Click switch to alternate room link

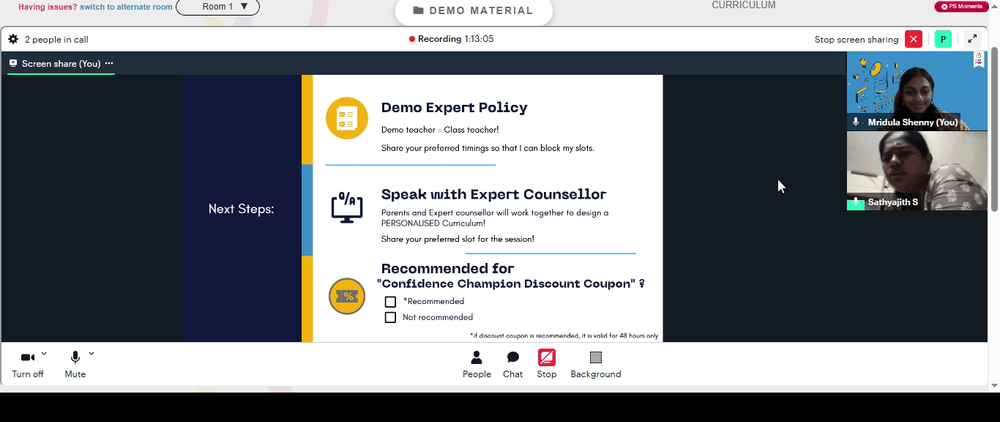pyautogui.click(x=126, y=7)
